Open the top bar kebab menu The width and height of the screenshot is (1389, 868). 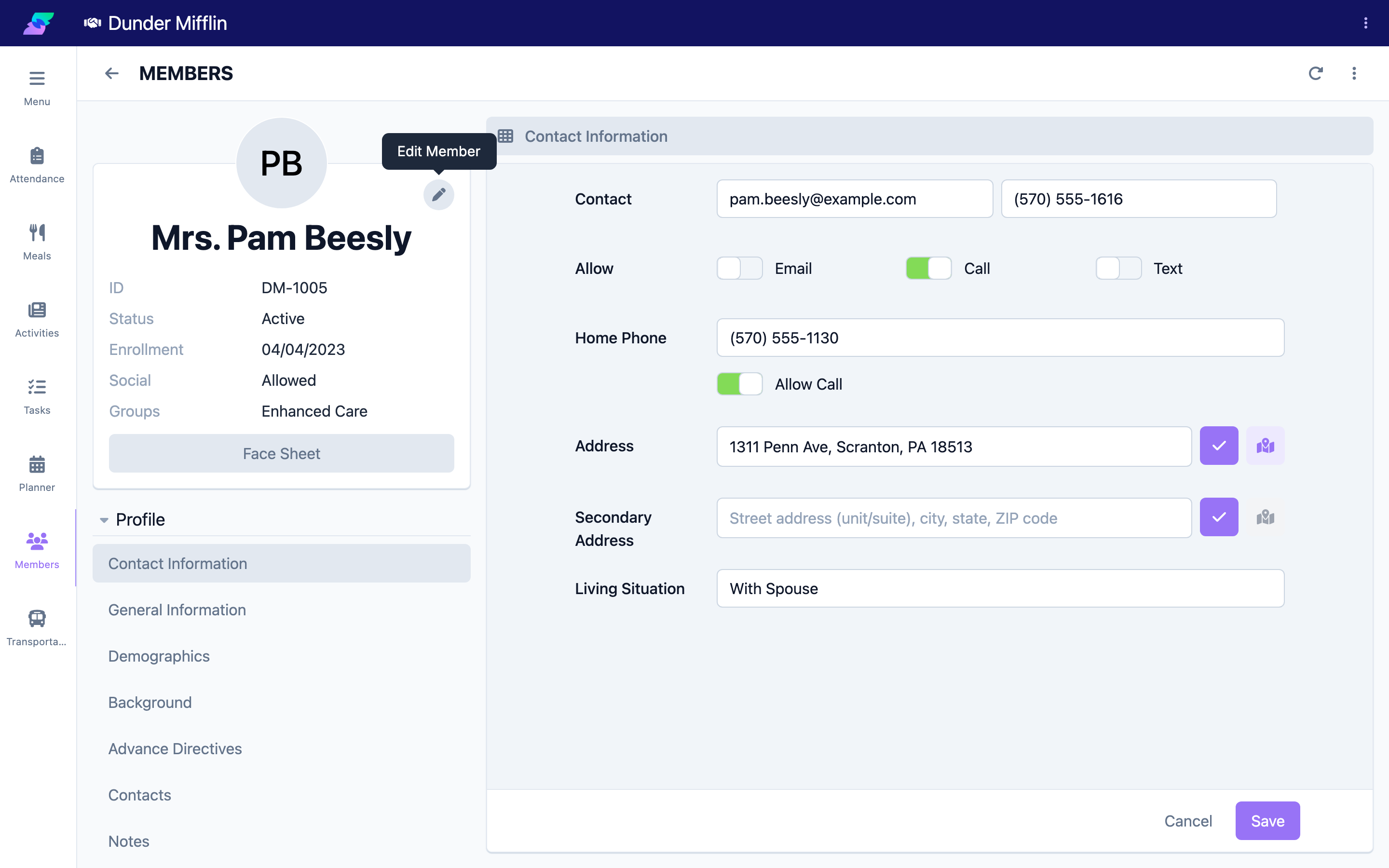click(x=1365, y=23)
